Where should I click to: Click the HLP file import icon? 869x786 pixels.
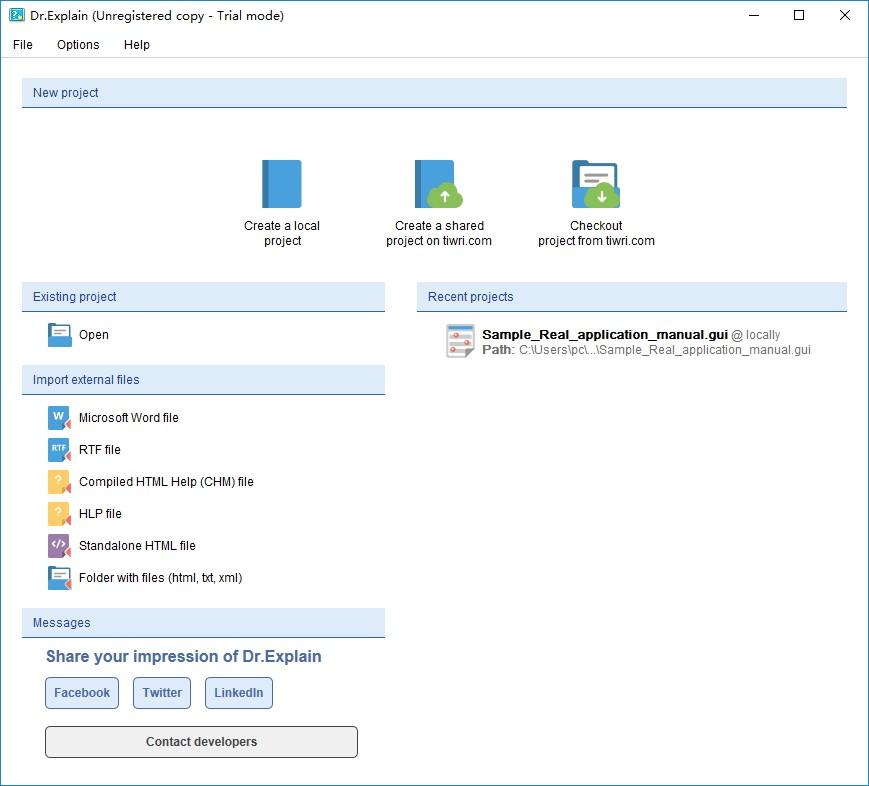coord(59,514)
